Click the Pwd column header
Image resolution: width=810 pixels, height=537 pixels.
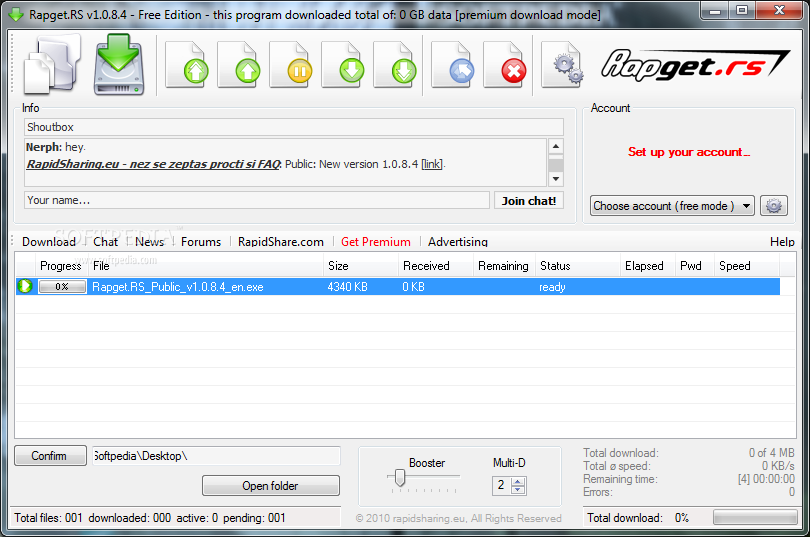click(695, 266)
